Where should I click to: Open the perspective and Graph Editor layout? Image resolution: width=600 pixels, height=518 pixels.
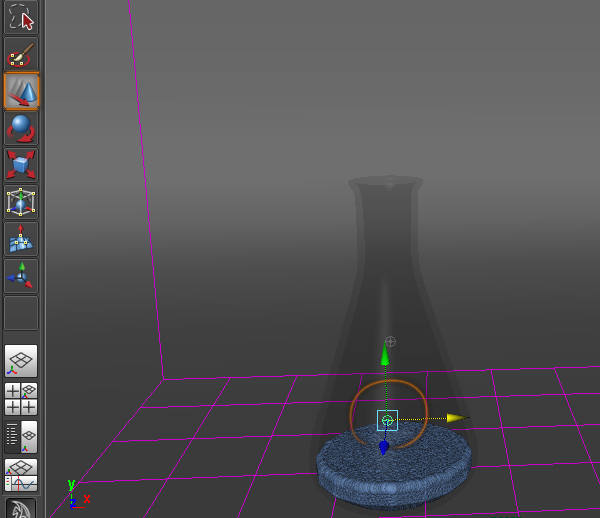(21, 474)
